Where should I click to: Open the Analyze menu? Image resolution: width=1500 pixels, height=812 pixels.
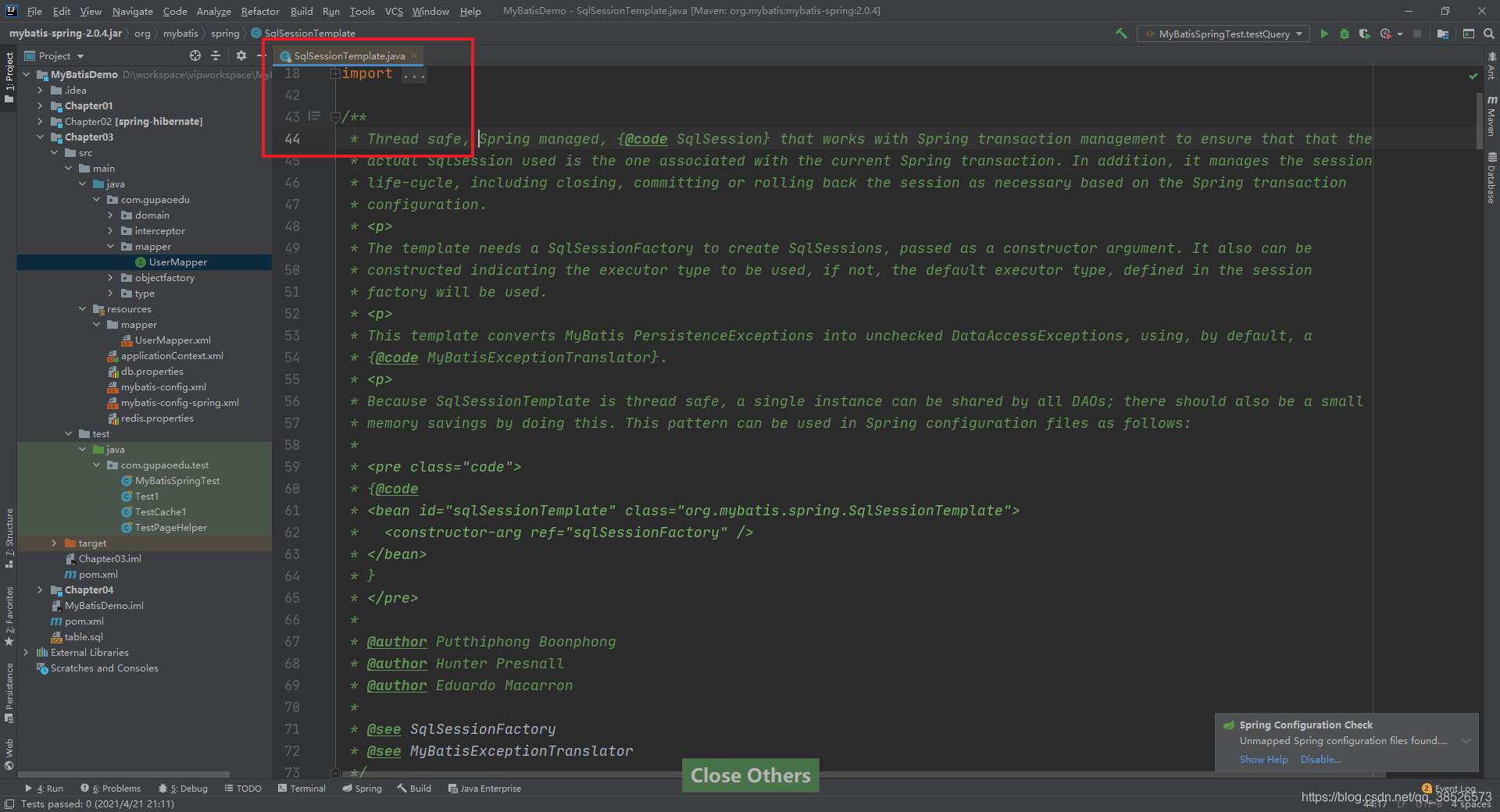coord(213,11)
